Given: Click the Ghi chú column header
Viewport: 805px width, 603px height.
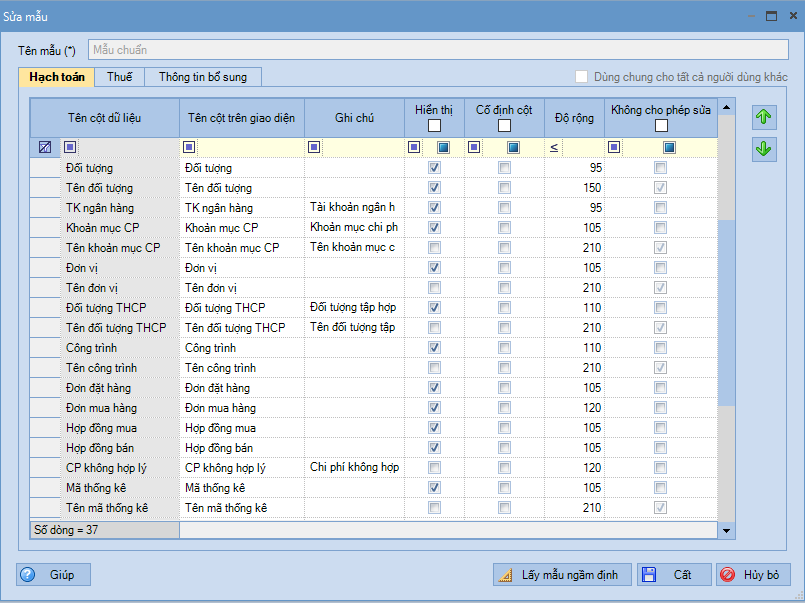Looking at the screenshot, I should click(x=354, y=118).
